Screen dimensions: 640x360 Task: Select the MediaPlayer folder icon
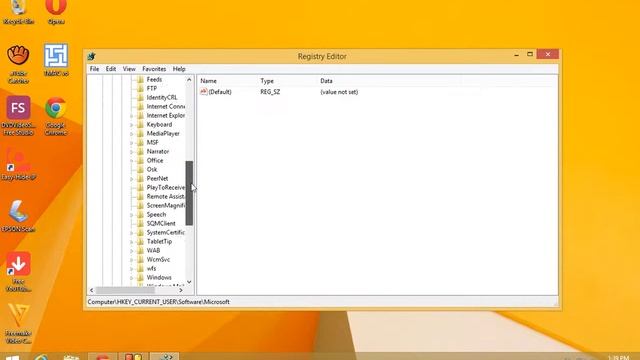tap(140, 133)
